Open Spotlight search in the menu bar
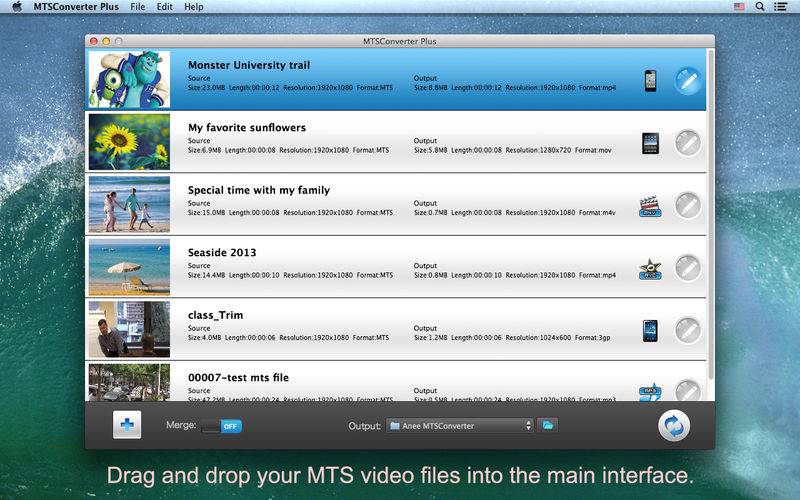 [760, 7]
